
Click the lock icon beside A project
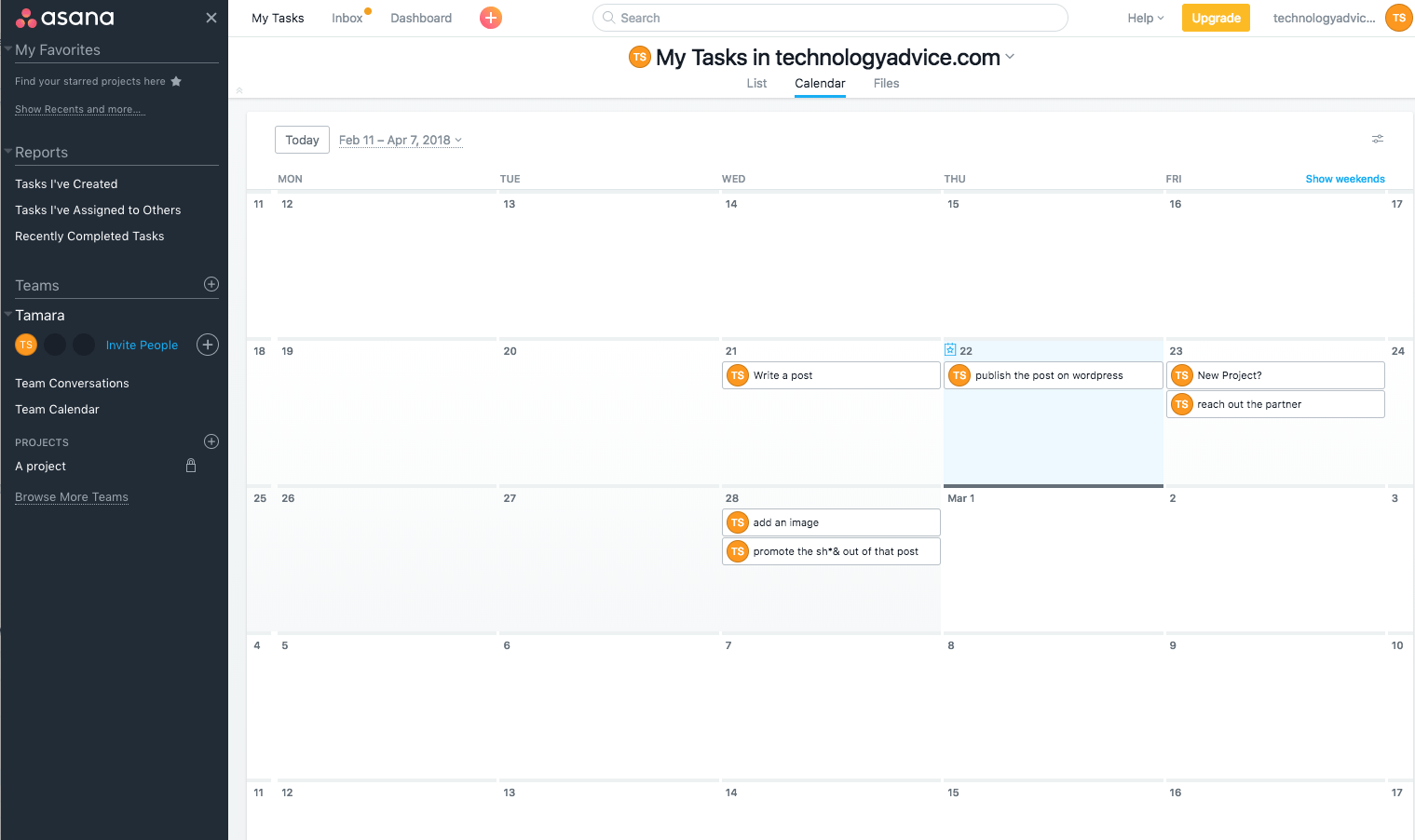pos(191,466)
